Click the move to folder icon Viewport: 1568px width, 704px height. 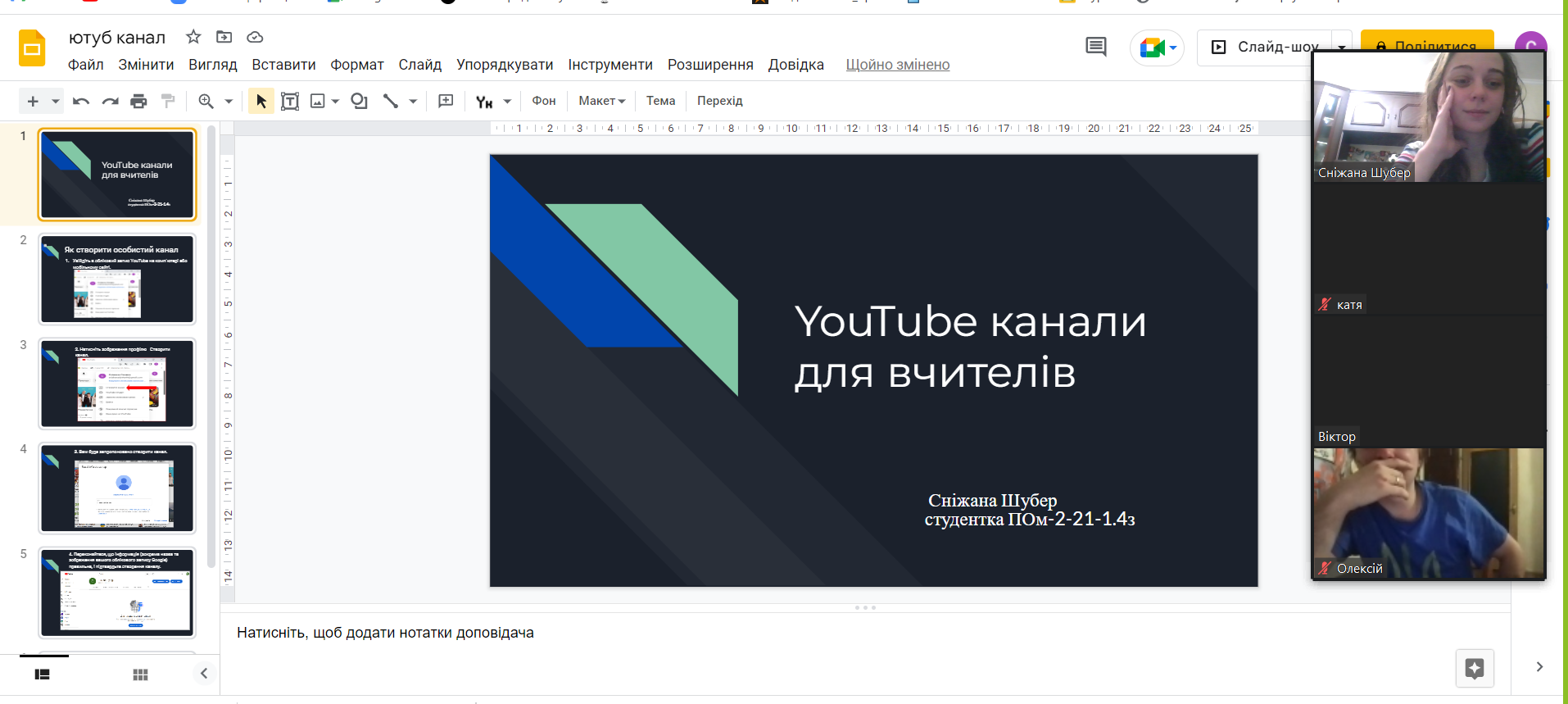click(x=224, y=37)
